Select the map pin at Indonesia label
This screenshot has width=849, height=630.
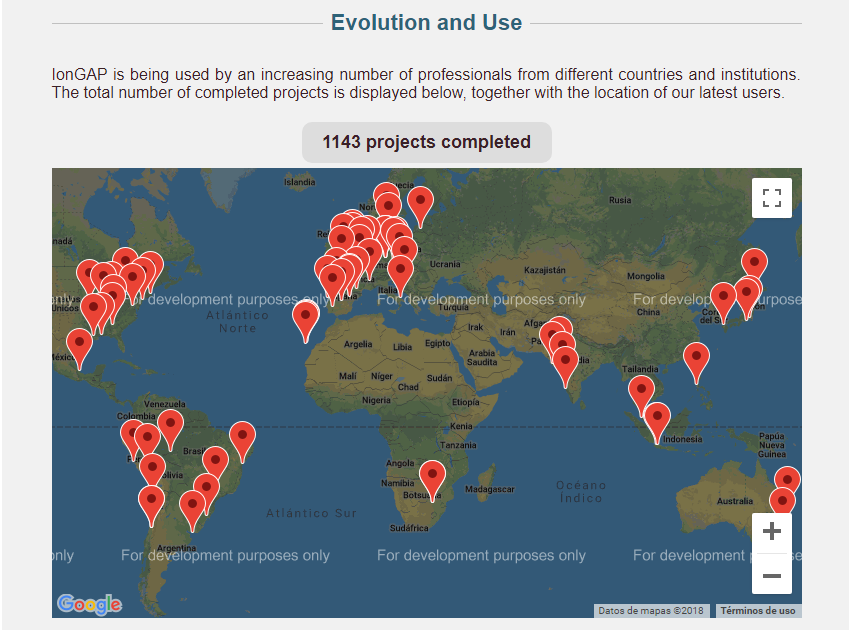657,419
